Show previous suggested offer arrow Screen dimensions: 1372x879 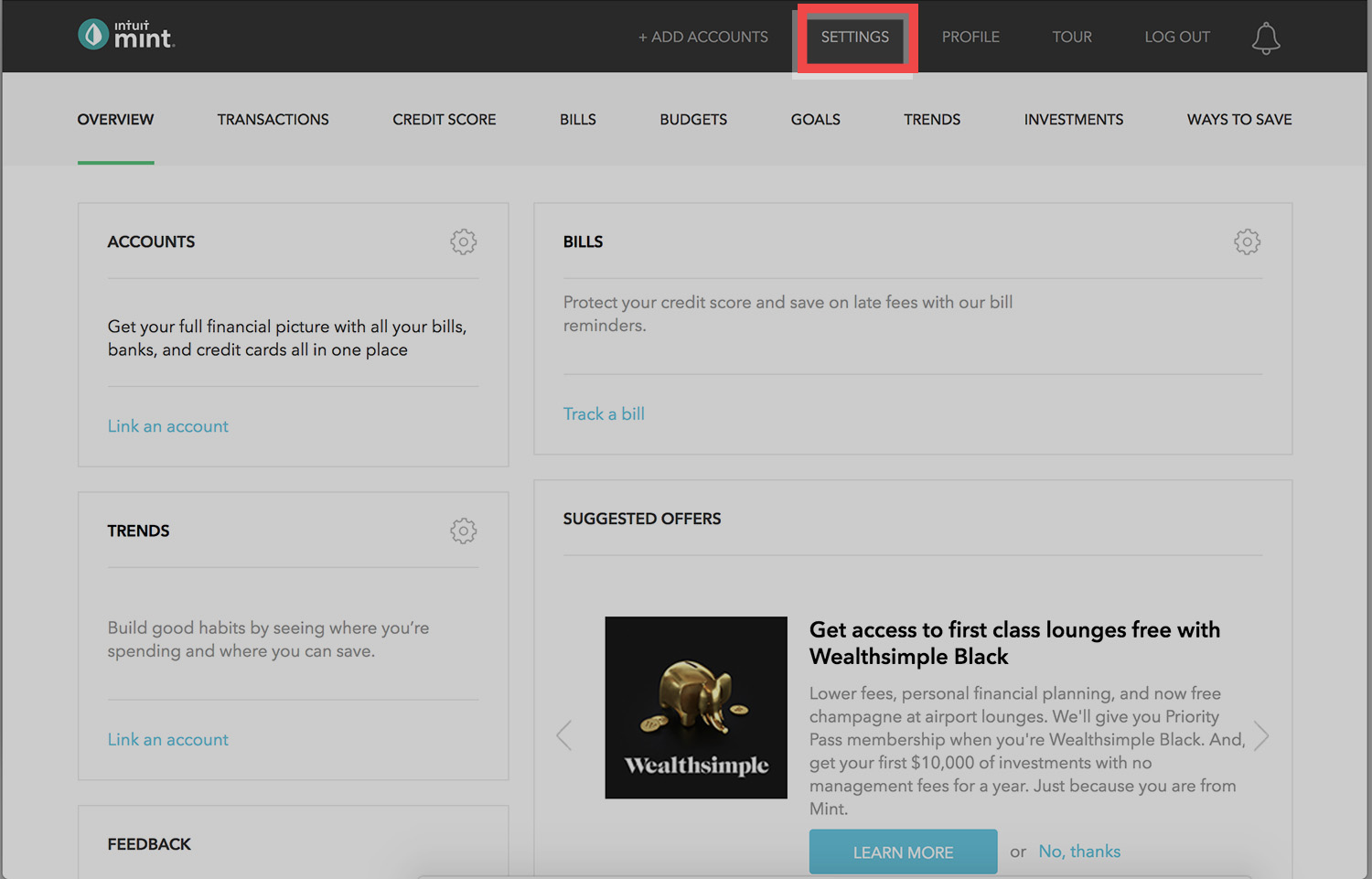pos(564,734)
